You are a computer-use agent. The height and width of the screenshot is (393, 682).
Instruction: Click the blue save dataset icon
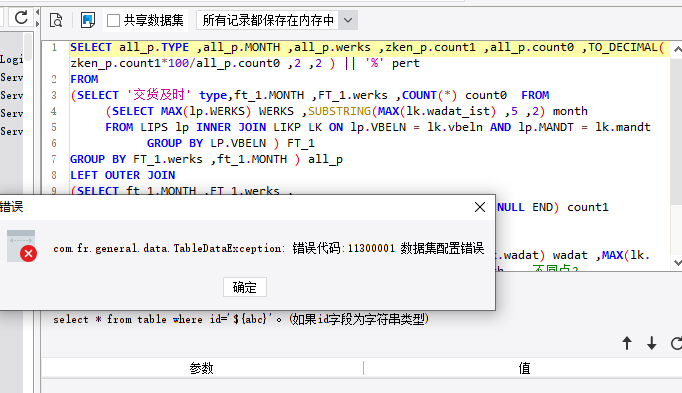[x=88, y=20]
